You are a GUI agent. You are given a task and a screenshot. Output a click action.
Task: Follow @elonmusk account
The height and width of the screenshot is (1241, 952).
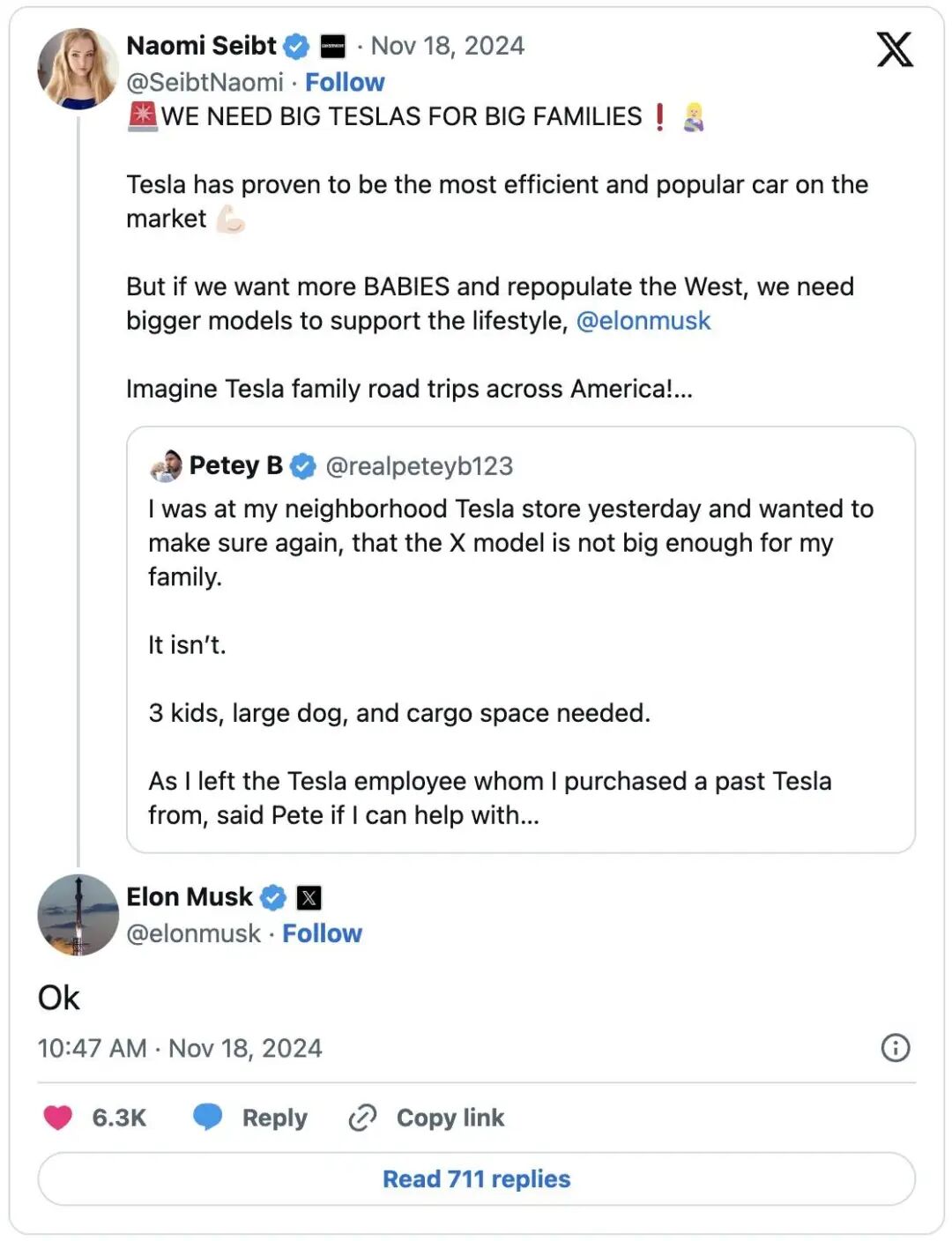[322, 933]
